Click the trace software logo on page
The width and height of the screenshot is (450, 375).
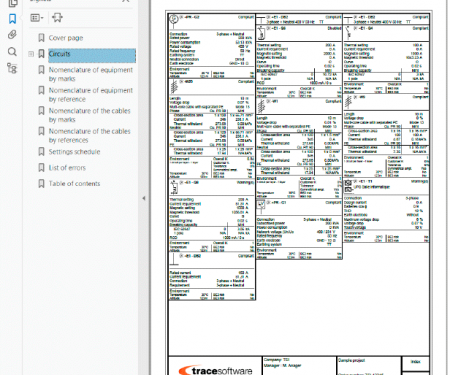[x=215, y=370]
